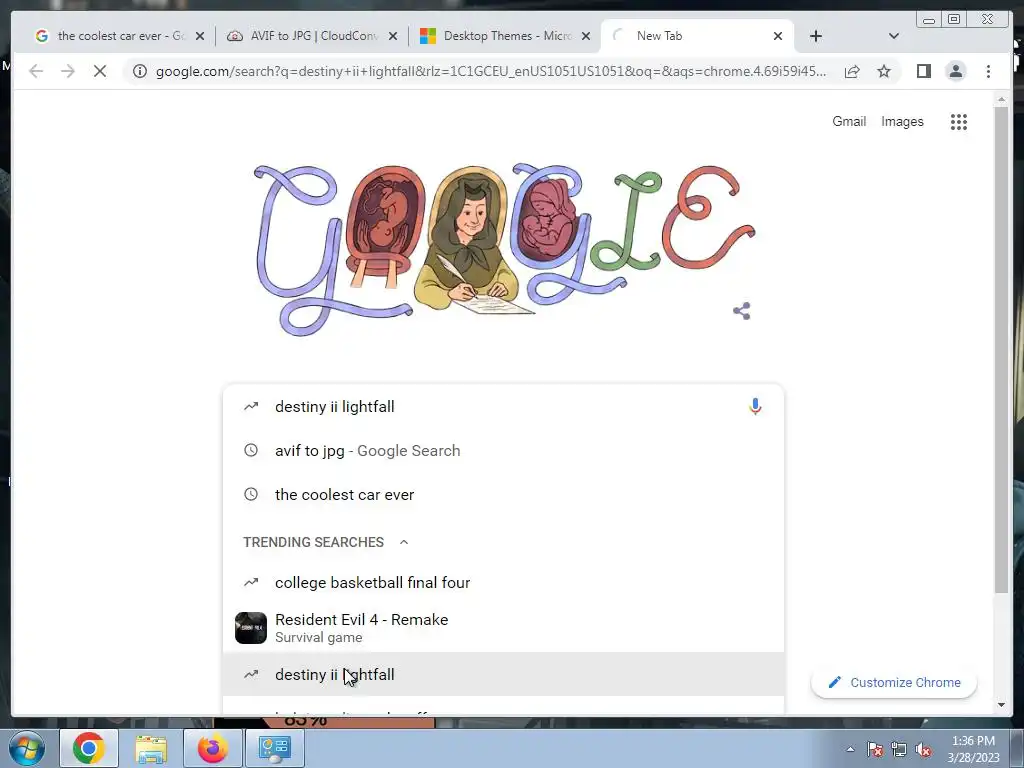Open the Chrome three-dot menu
Screen dimensions: 1024x768
click(x=988, y=71)
